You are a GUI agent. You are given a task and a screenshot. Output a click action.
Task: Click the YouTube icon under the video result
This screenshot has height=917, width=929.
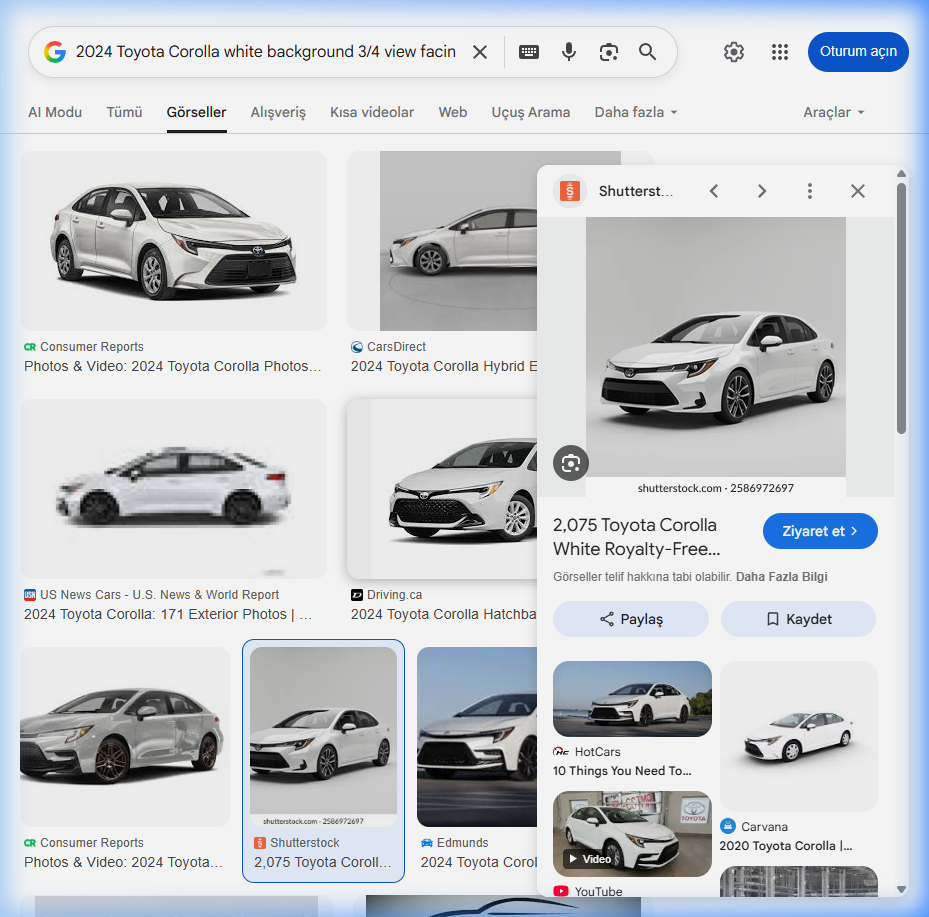(560, 891)
